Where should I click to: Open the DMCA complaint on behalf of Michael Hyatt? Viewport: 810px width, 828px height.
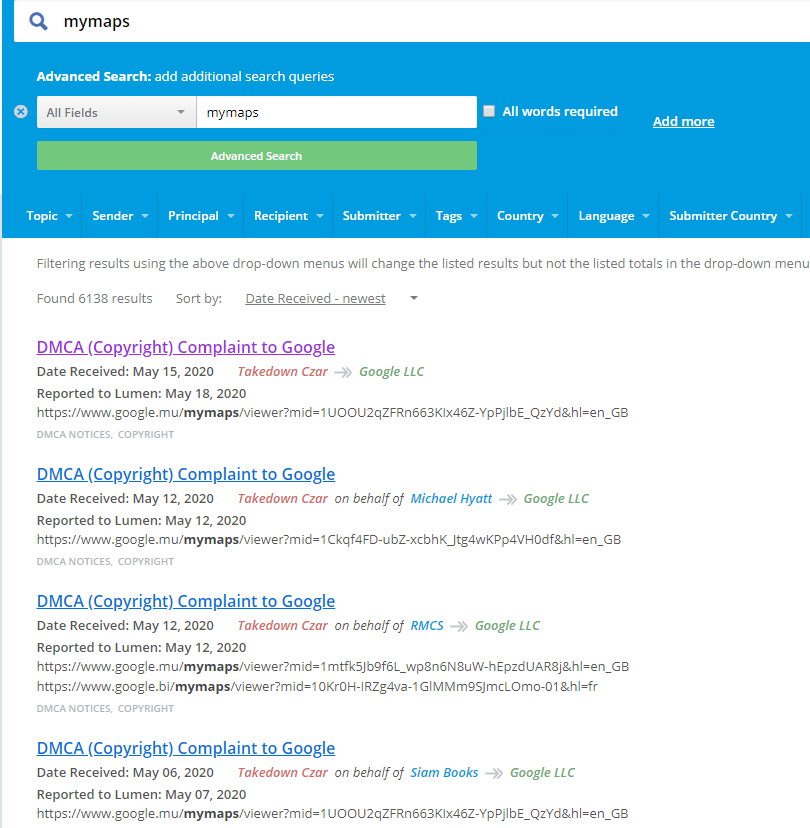coord(186,474)
